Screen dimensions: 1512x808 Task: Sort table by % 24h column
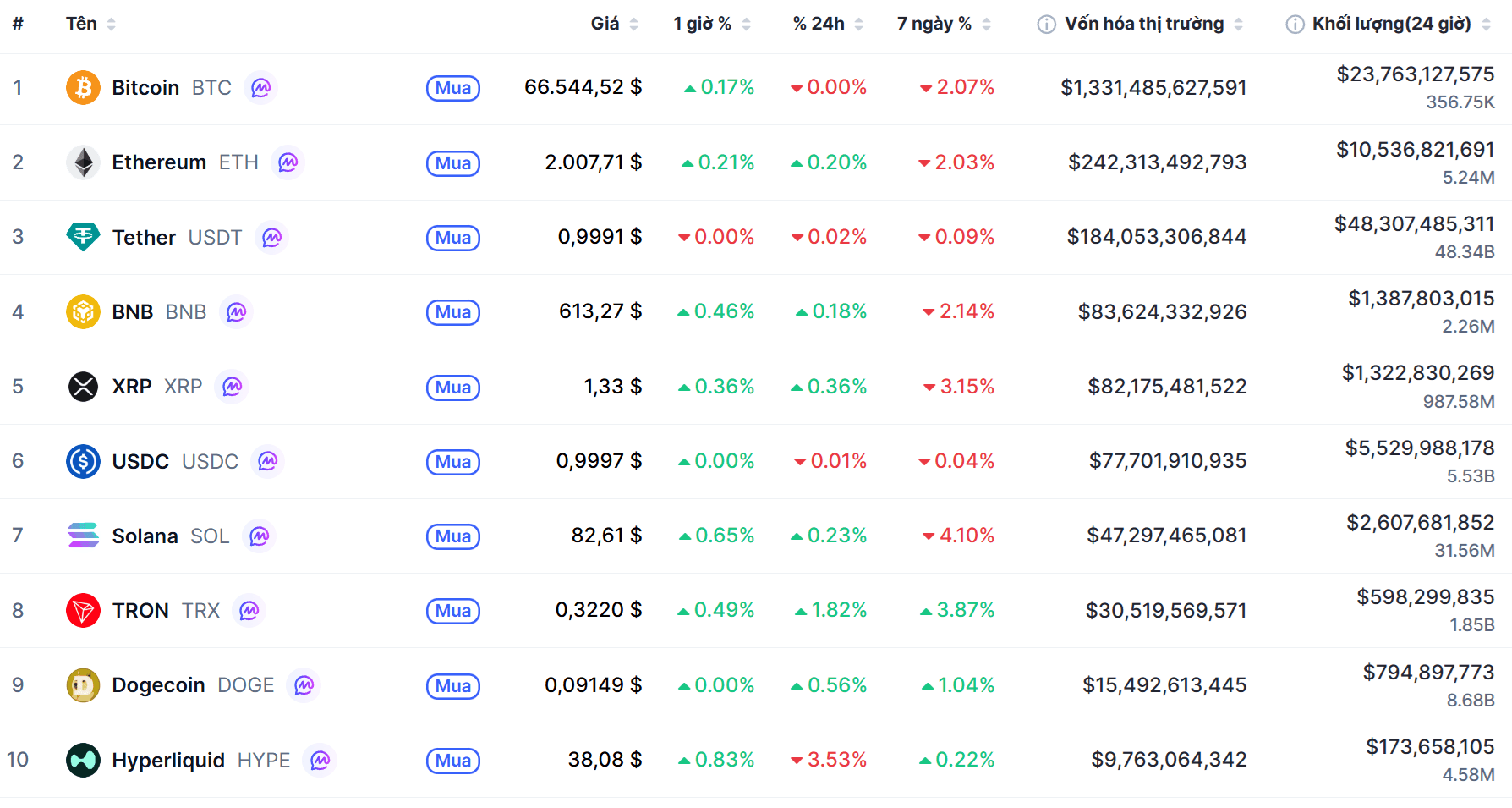tap(828, 24)
